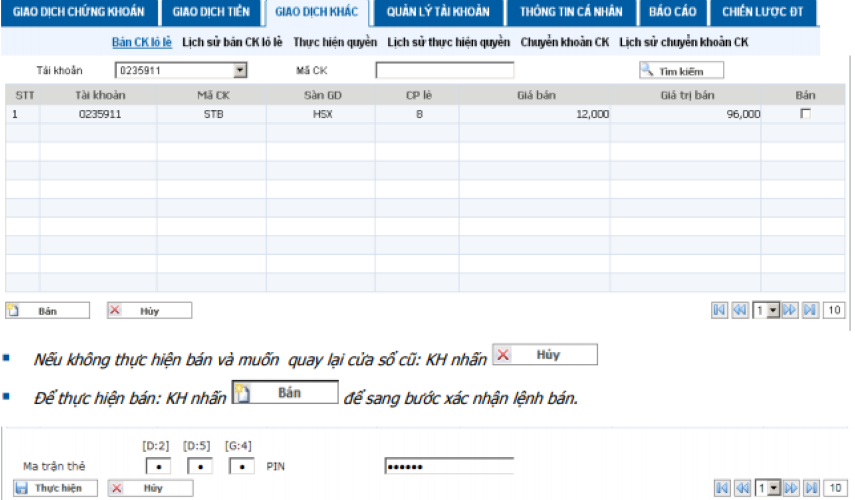The height and width of the screenshot is (500, 855).
Task: Click first-page arrow in bottom pagination bar
Action: (719, 488)
